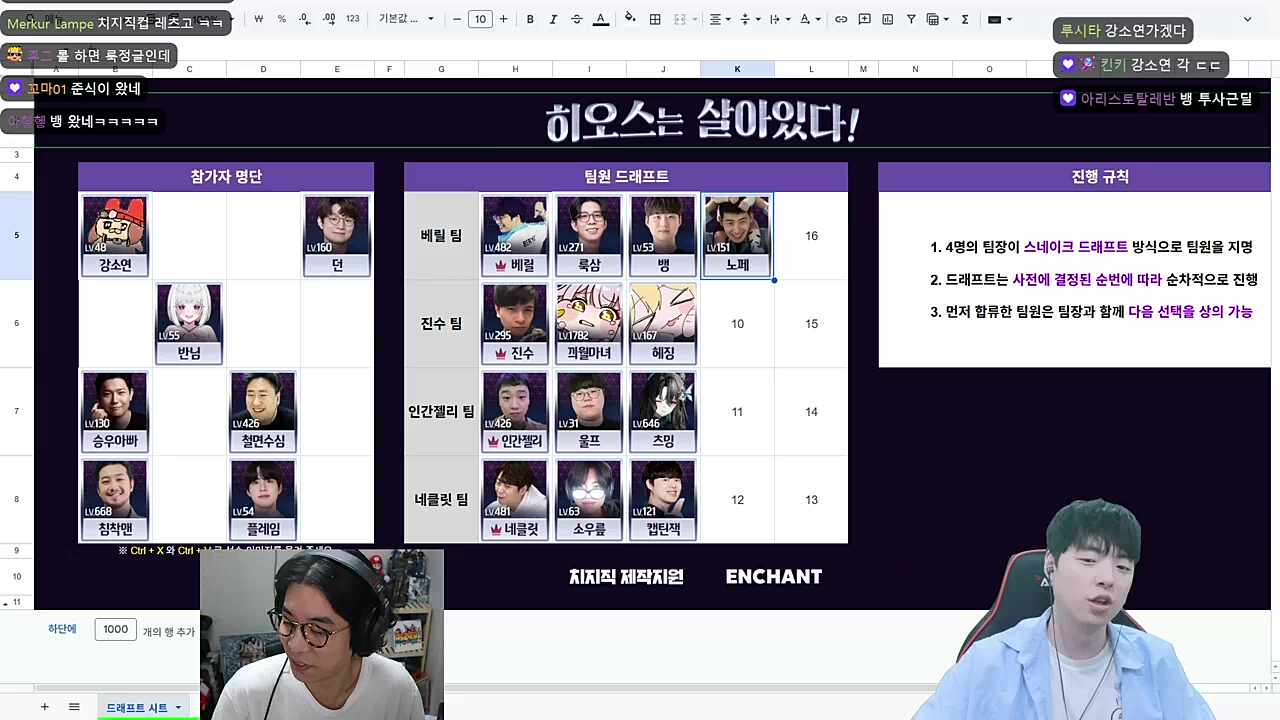Select the 플레임 participant card
Image resolution: width=1280 pixels, height=720 pixels.
pyautogui.click(x=263, y=500)
